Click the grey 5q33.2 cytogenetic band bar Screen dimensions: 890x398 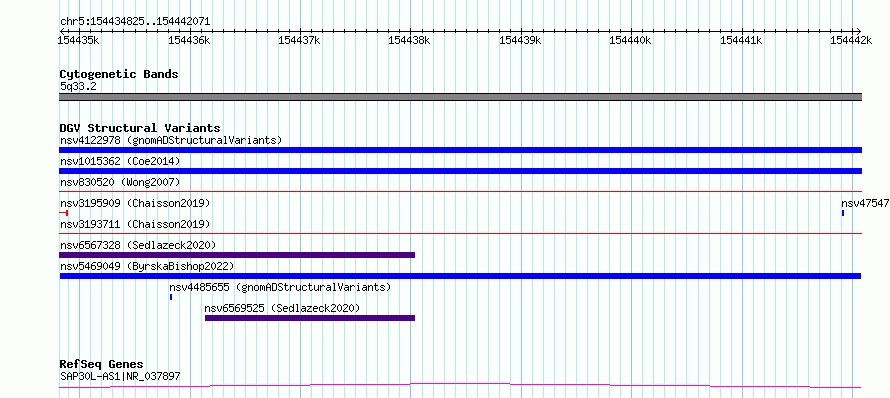pyautogui.click(x=460, y=97)
